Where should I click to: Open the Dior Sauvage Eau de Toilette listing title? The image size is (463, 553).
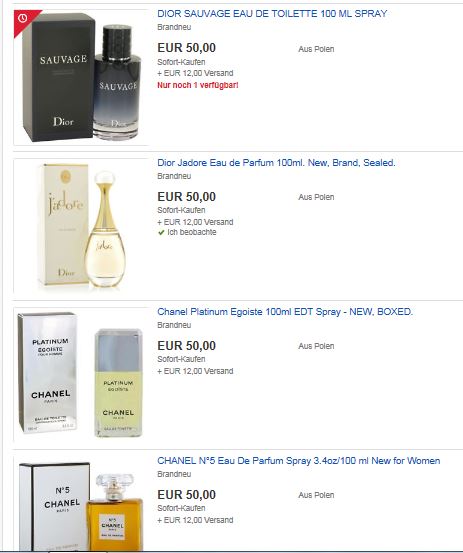pyautogui.click(x=272, y=14)
